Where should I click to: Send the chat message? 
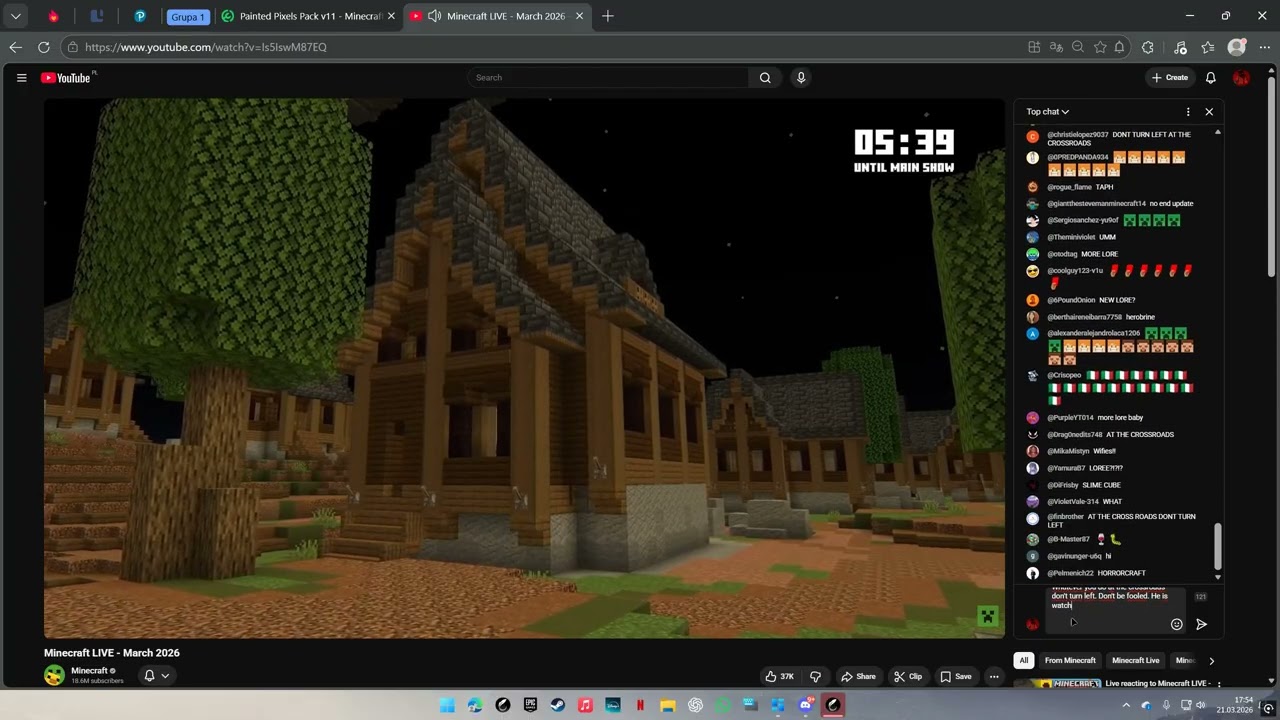pos(1201,624)
